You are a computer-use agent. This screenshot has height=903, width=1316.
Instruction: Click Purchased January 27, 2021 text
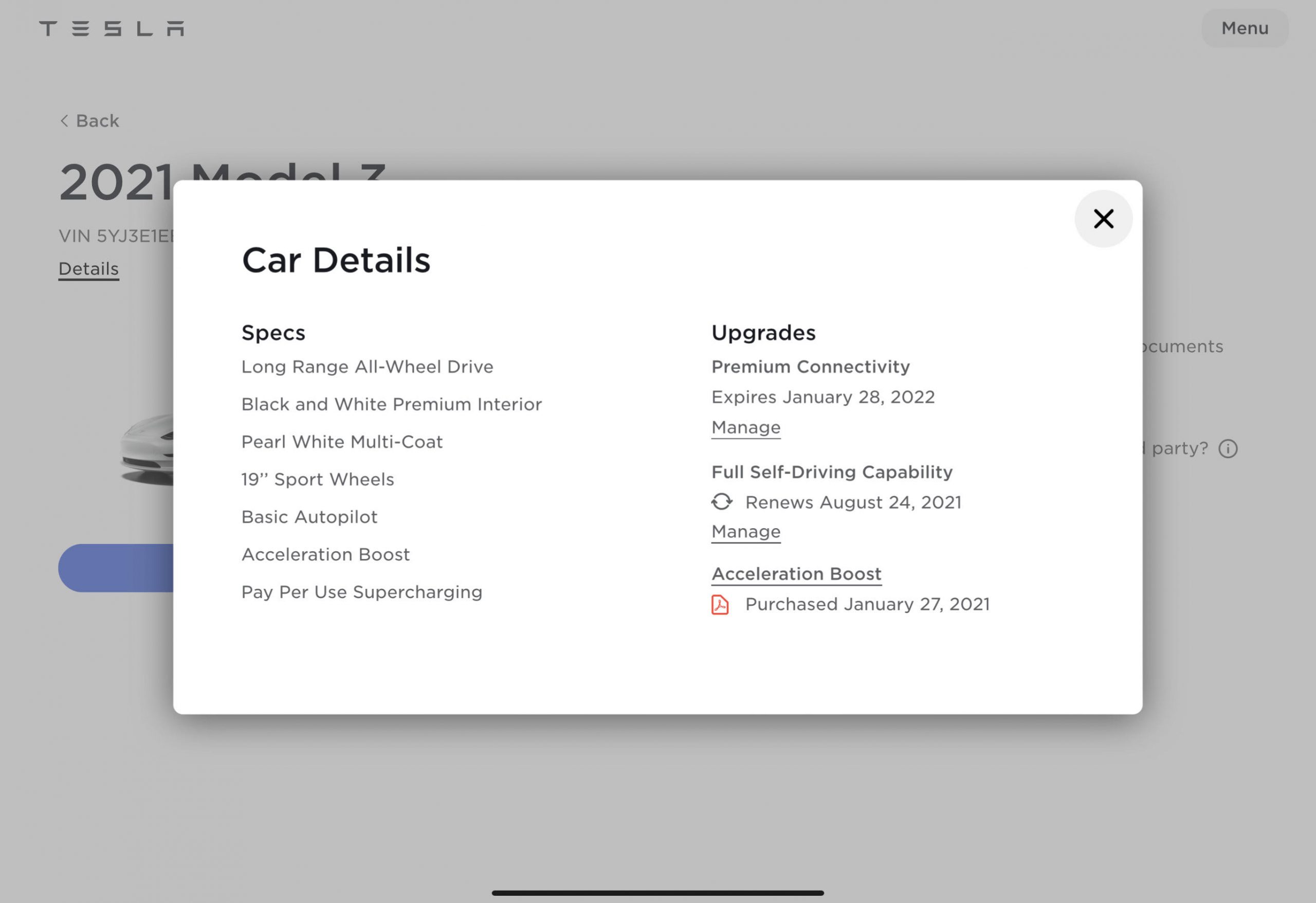click(867, 604)
